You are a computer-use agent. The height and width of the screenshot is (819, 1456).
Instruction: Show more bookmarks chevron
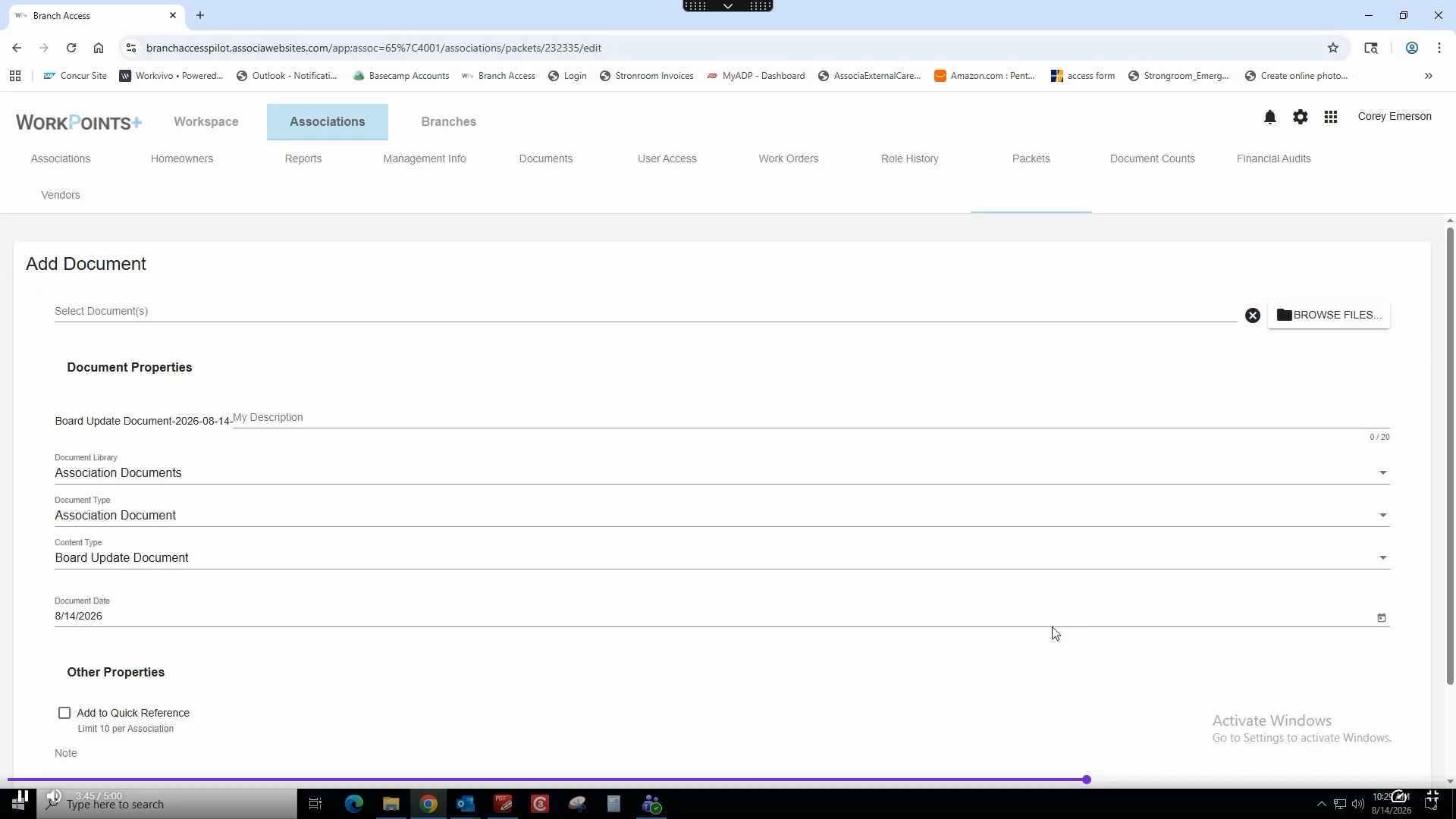coord(1429,76)
